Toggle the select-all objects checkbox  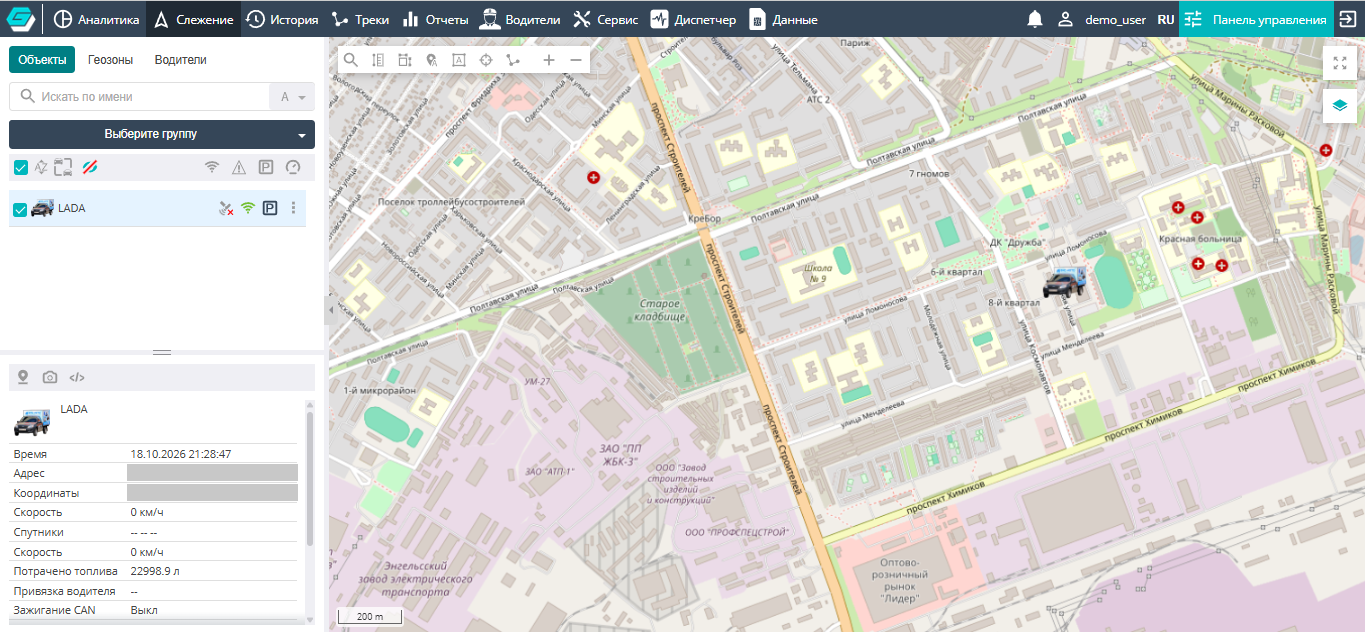[x=20, y=167]
